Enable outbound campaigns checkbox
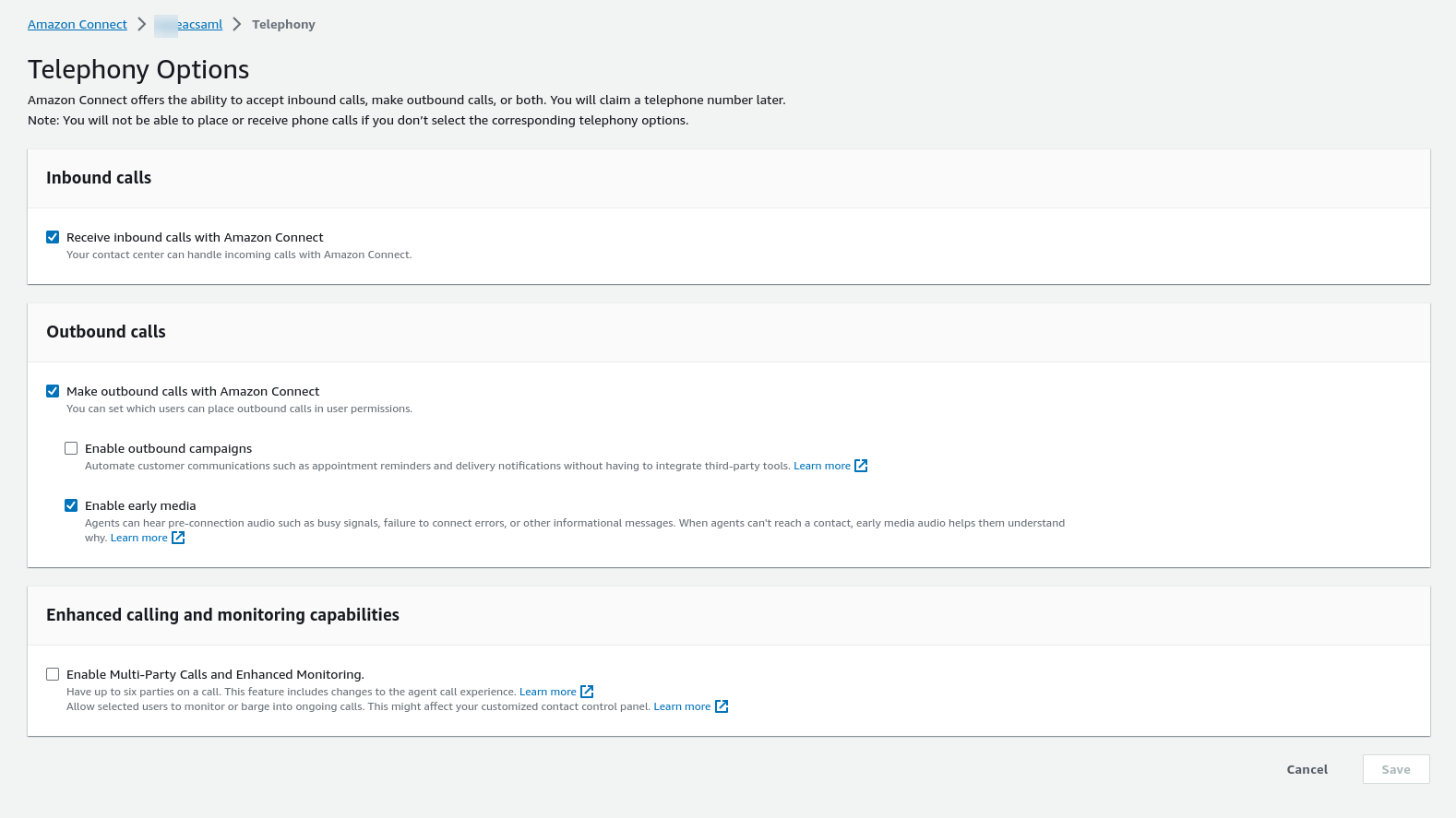The width and height of the screenshot is (1456, 818). [x=71, y=448]
